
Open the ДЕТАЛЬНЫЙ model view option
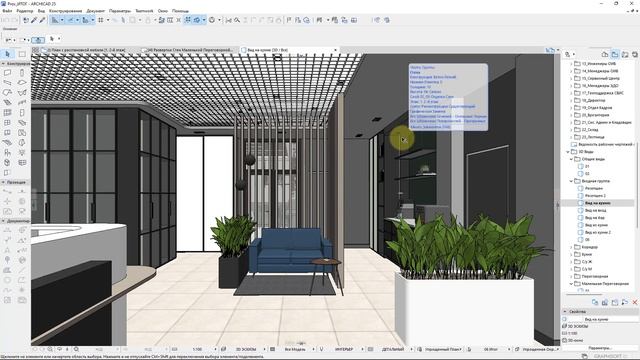393,349
